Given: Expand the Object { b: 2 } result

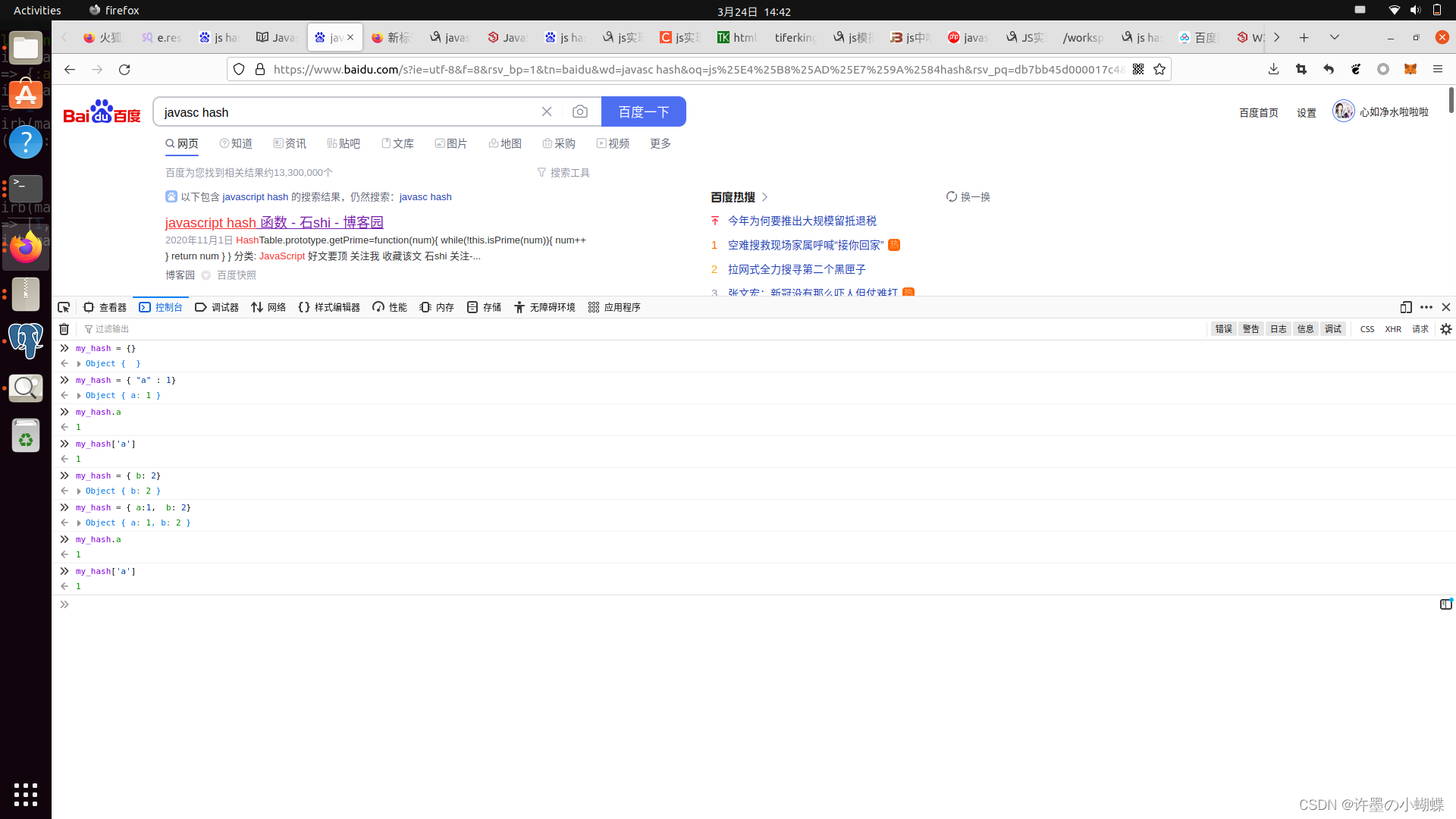Looking at the screenshot, I should [79, 491].
